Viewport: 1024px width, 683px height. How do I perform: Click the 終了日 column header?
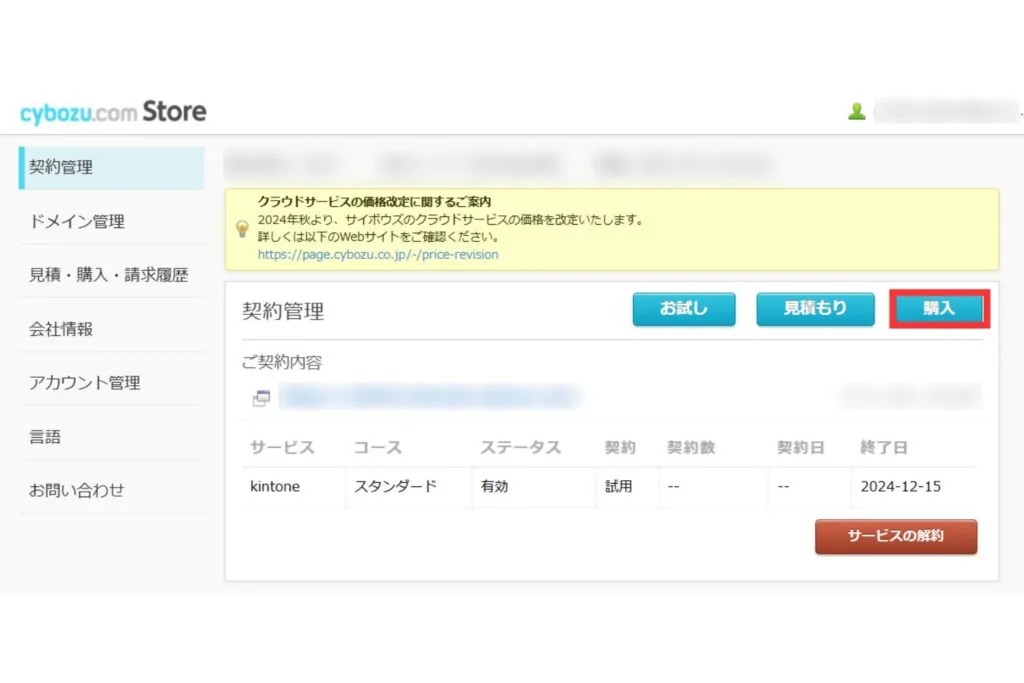click(883, 447)
